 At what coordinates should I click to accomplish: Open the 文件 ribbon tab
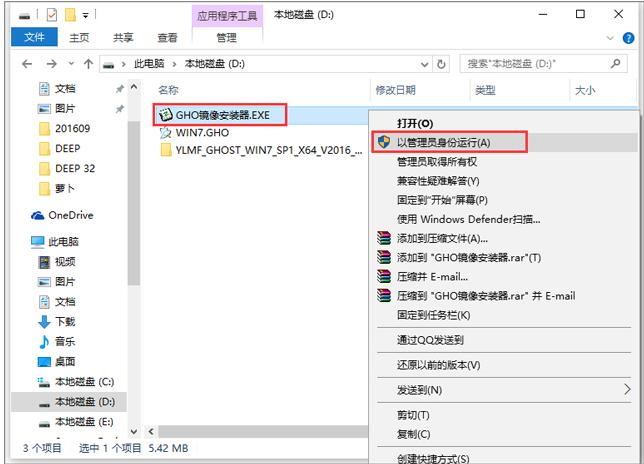34,38
